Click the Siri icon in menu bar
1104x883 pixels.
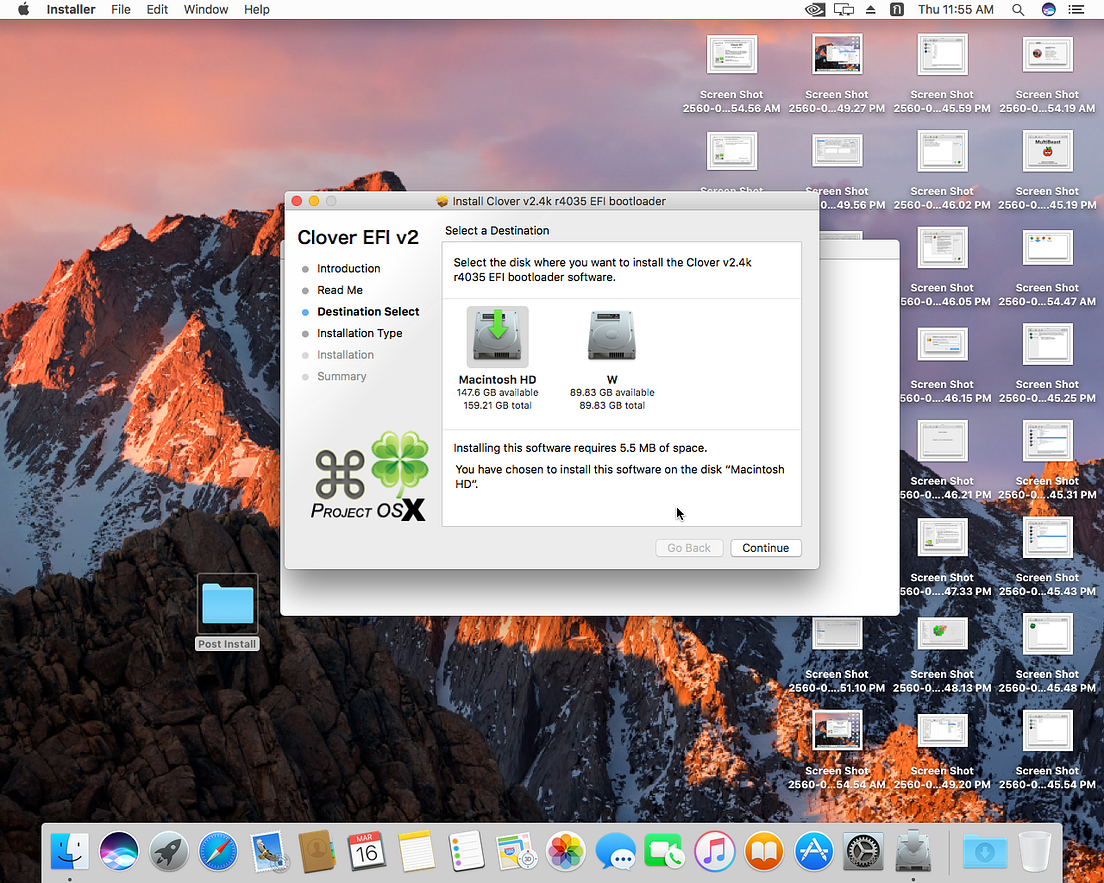pos(1048,9)
